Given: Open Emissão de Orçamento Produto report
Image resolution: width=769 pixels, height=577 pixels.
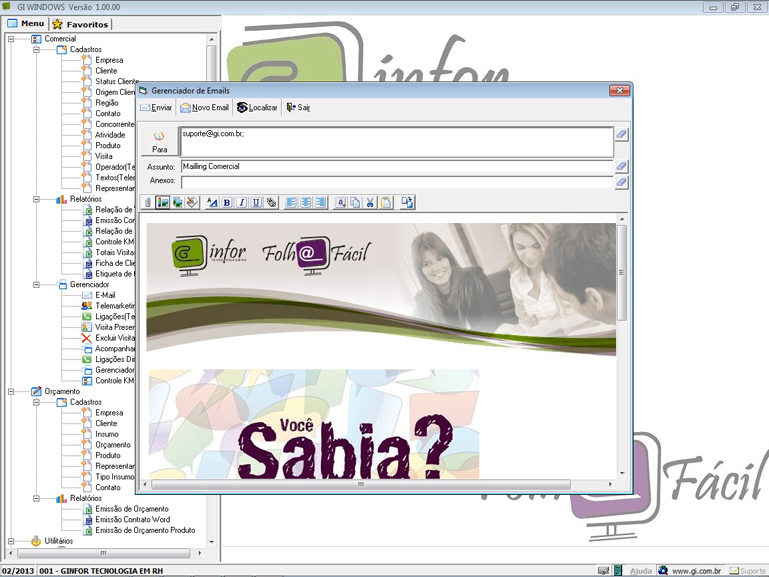Looking at the screenshot, I should (145, 530).
